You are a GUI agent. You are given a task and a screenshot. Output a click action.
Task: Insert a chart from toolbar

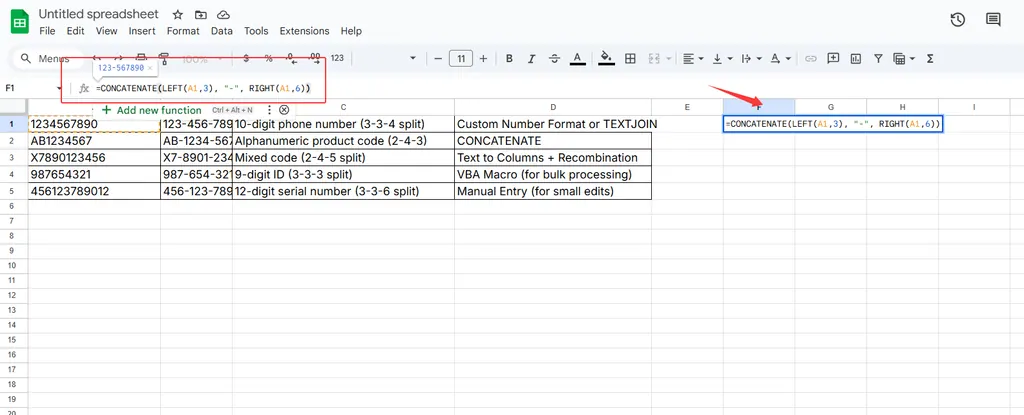[855, 59]
